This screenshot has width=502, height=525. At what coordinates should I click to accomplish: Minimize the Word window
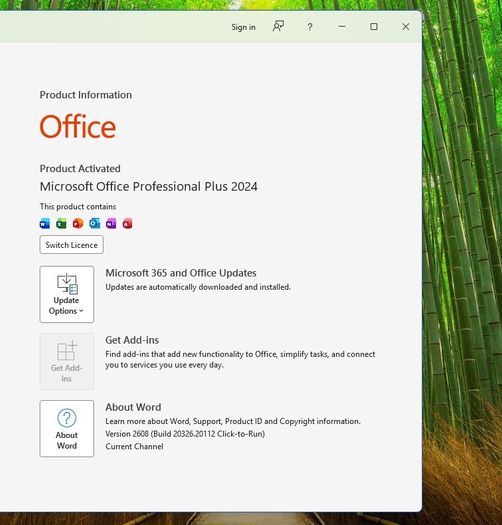coord(342,26)
